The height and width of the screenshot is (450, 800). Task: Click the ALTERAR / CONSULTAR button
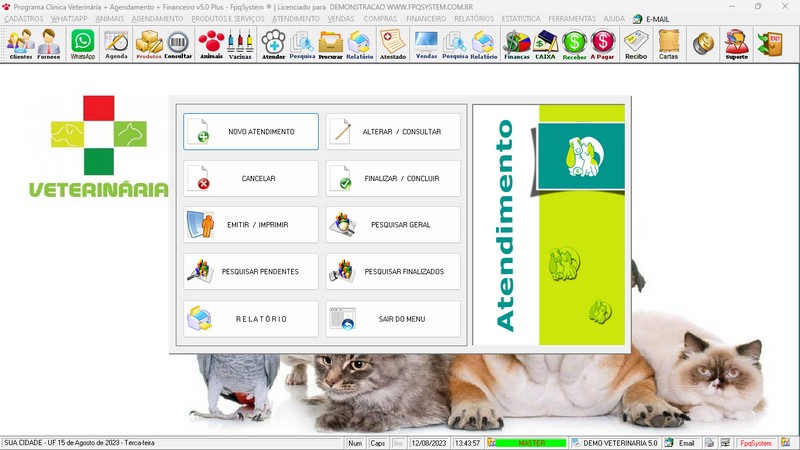click(393, 132)
